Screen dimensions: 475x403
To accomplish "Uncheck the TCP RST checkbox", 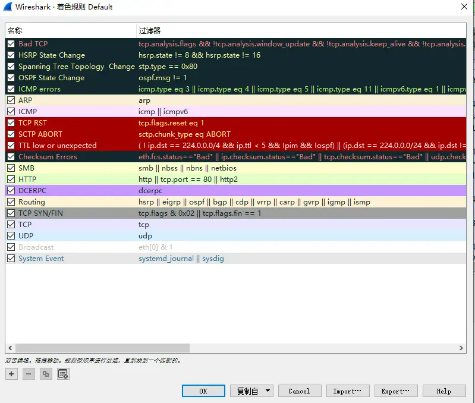I will click(x=11, y=123).
